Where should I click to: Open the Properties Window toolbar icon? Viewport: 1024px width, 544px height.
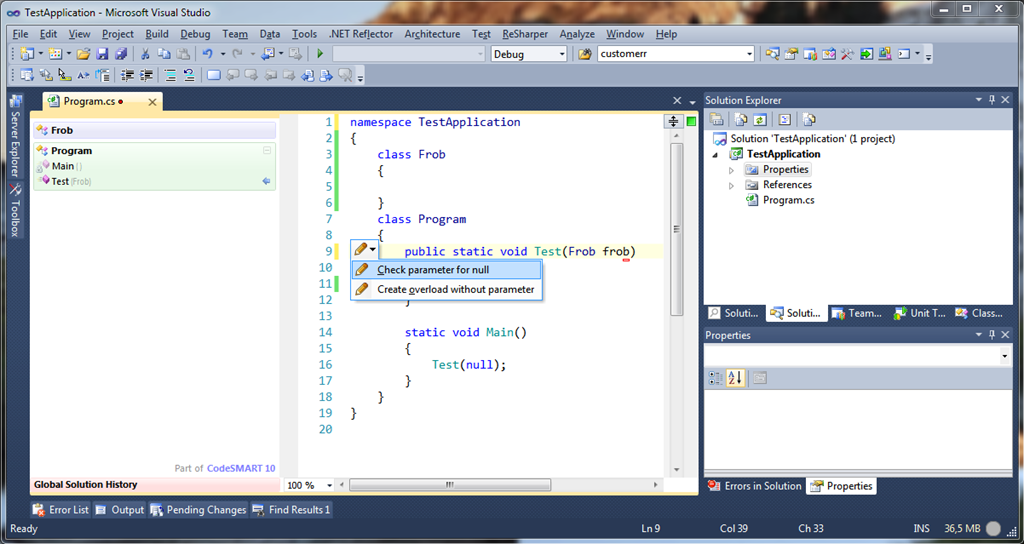click(x=792, y=54)
